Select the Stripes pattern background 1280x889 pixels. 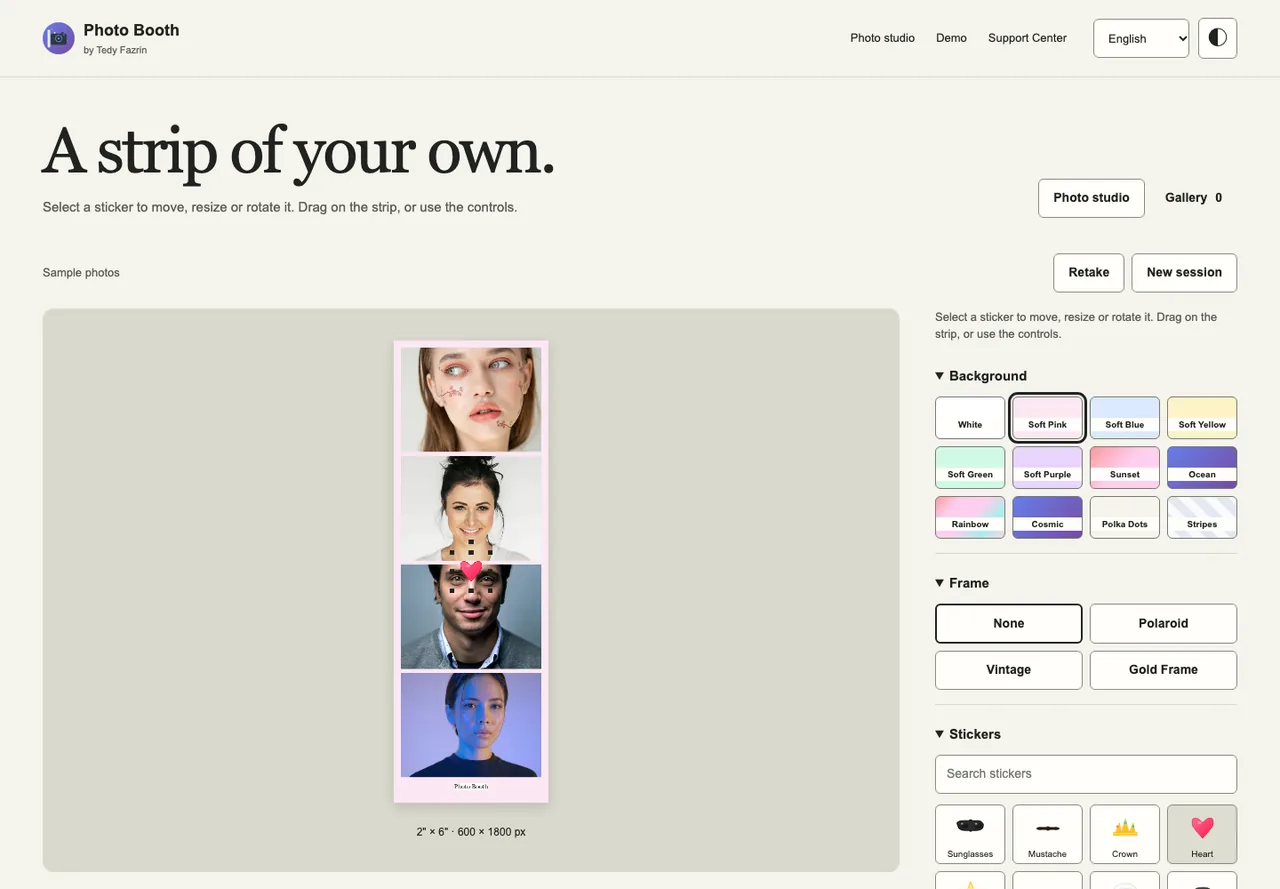click(1202, 518)
